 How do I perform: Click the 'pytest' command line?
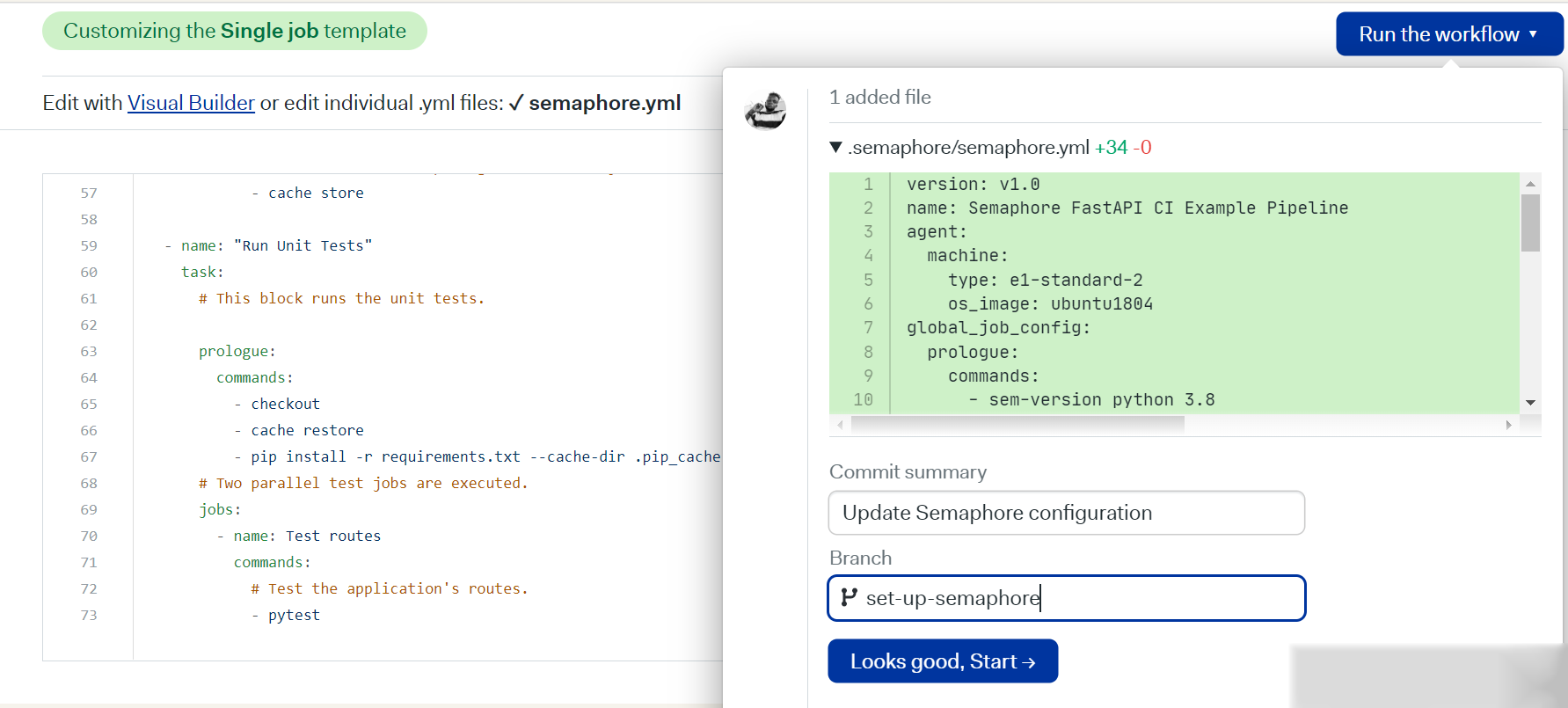tap(286, 616)
